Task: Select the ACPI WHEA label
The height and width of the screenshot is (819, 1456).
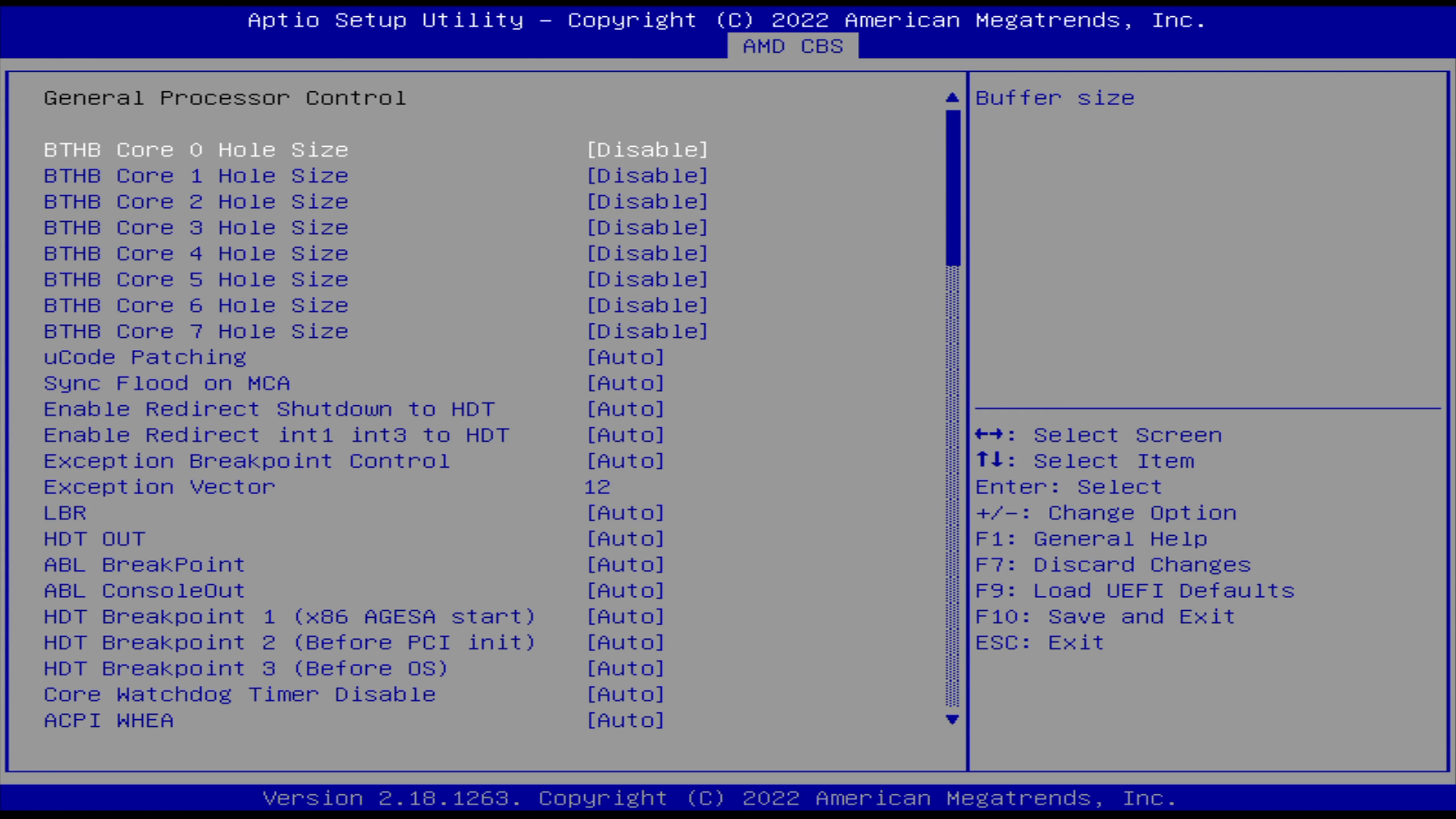Action: (x=108, y=721)
